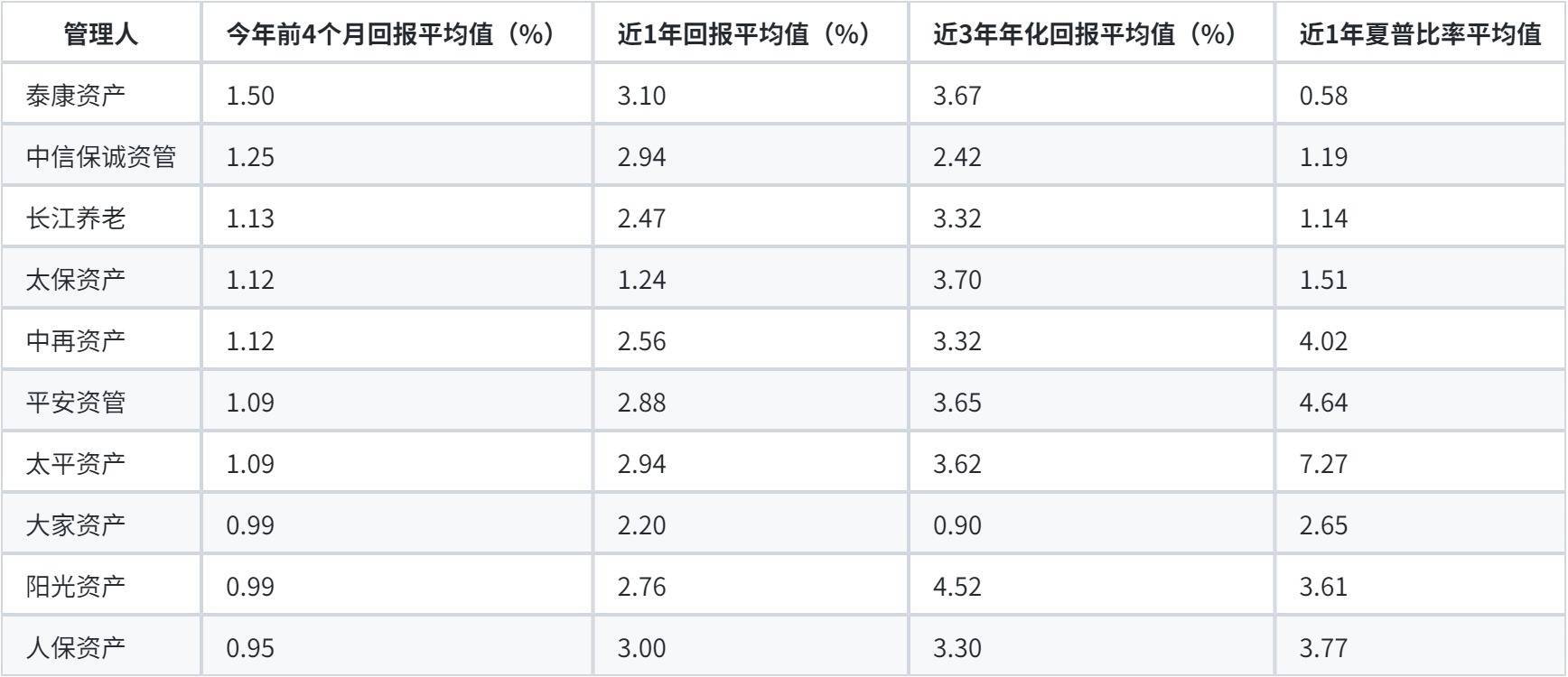Click the 4.52 three-year return cell
This screenshot has width=1568, height=677.
tap(1092, 586)
